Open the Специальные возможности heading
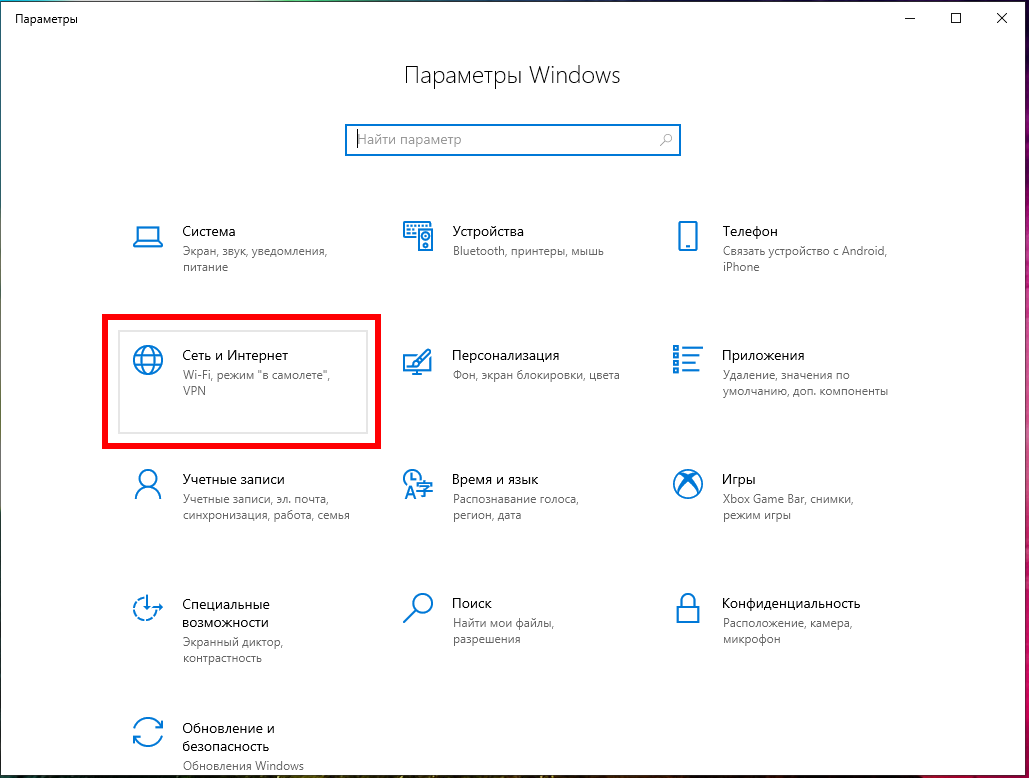The width and height of the screenshot is (1029, 778). (226, 613)
